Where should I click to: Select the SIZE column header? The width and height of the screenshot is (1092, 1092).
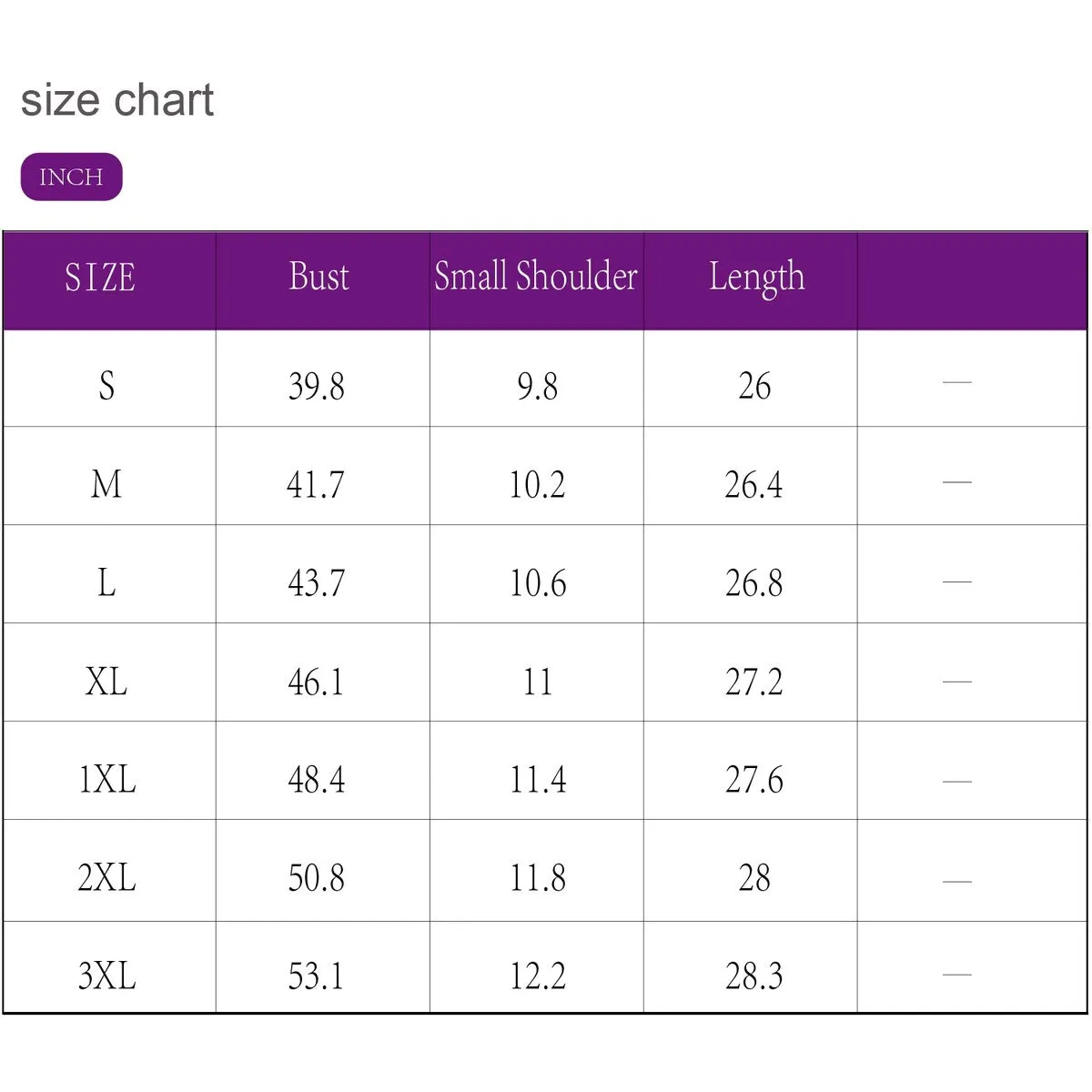100,278
